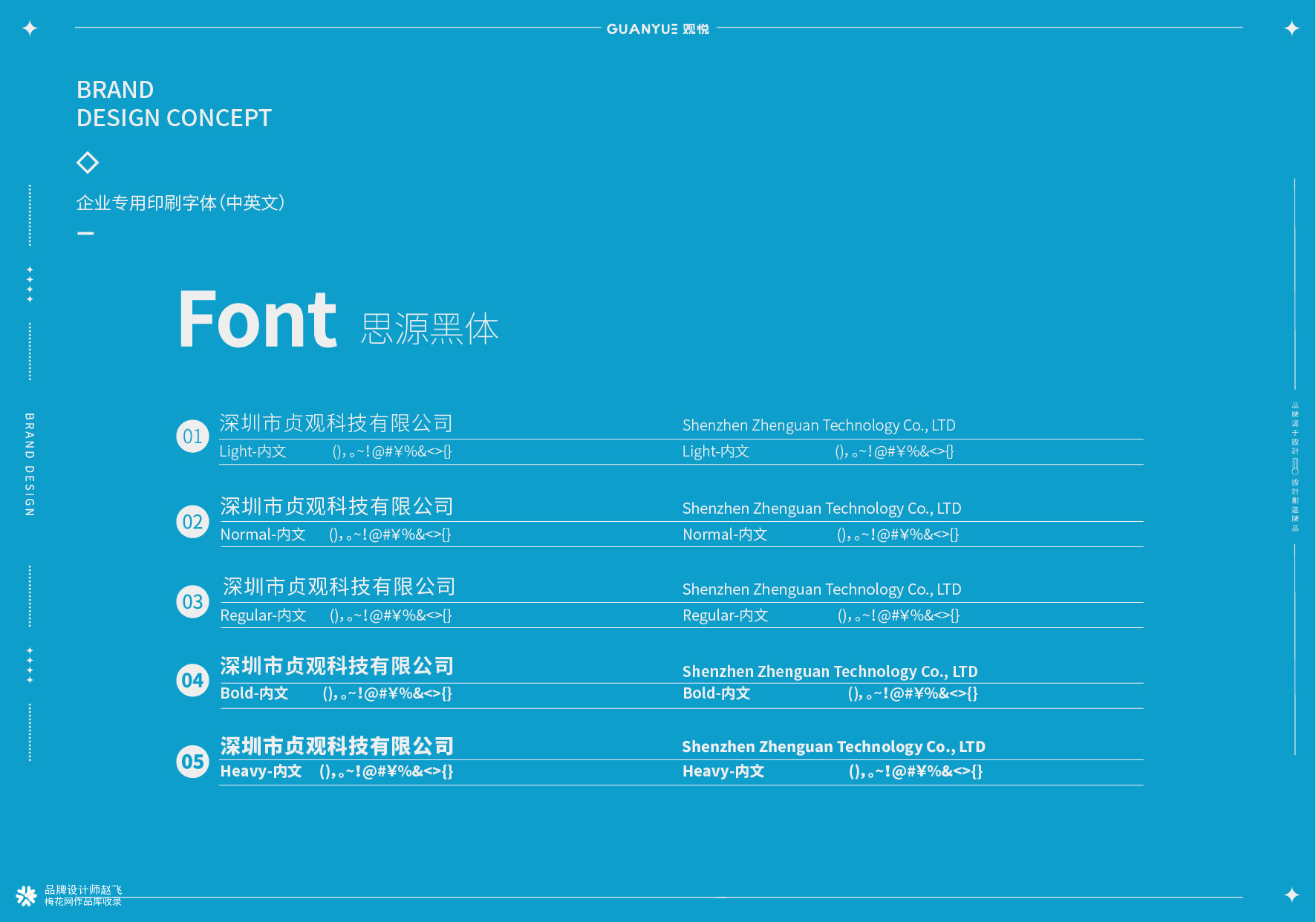Click the 企业专用印刷字体 subtitle

[180, 203]
